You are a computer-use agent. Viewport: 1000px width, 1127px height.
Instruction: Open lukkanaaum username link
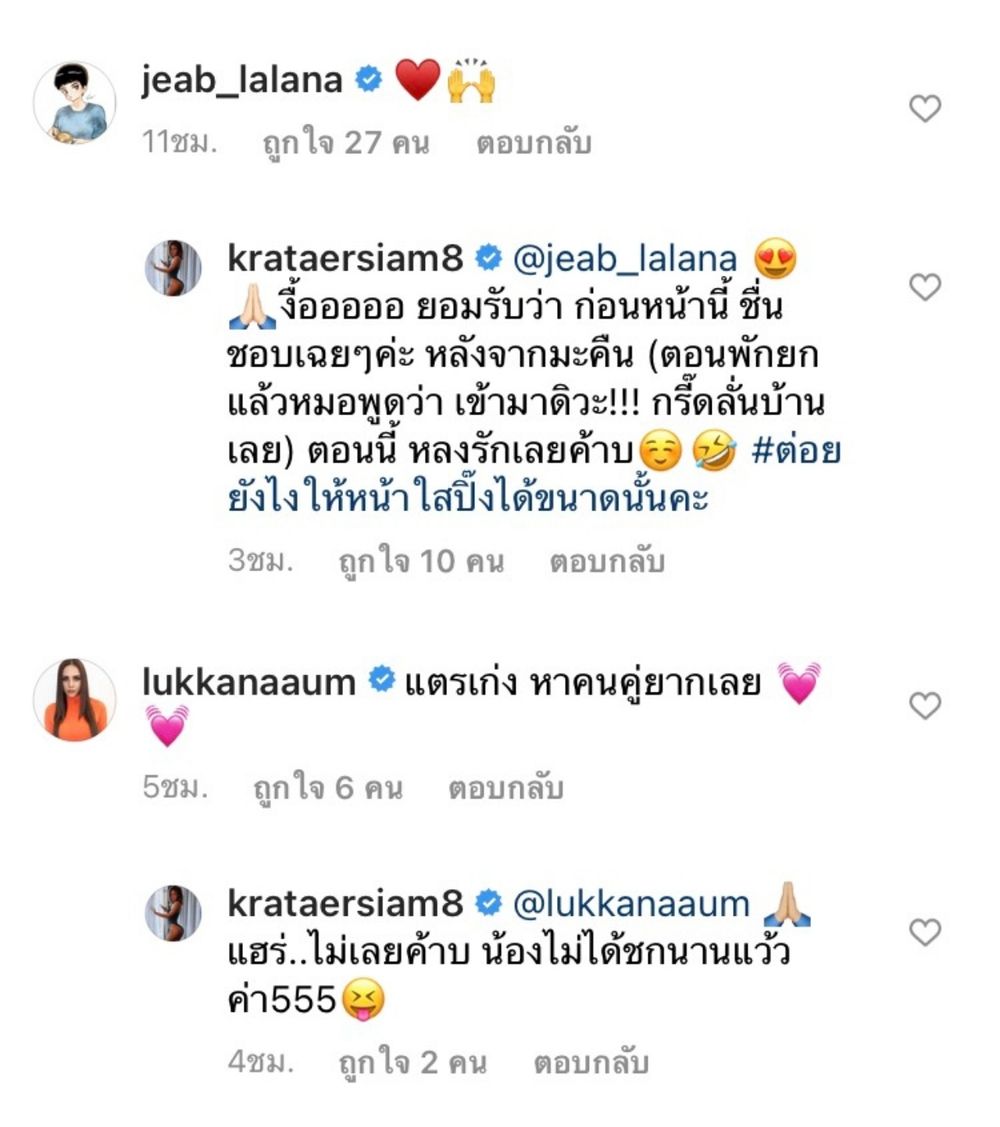[249, 682]
